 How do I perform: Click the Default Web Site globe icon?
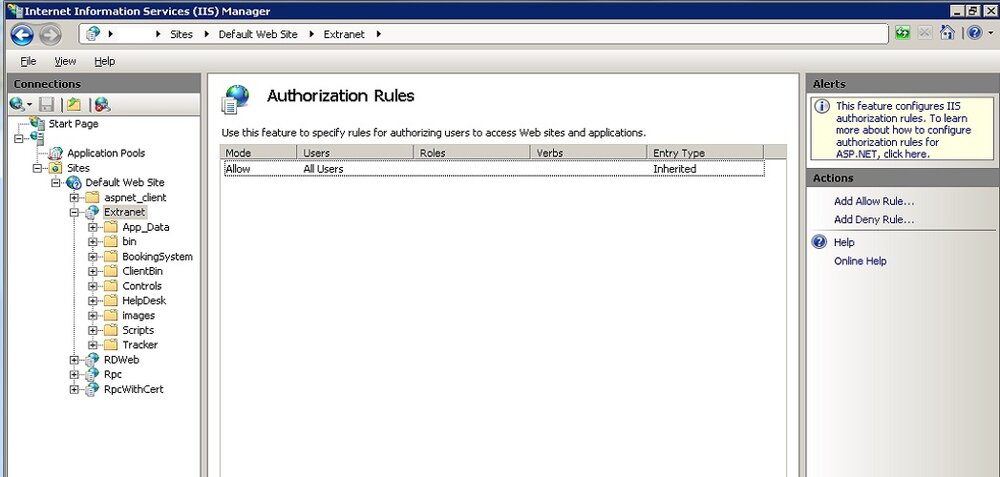click(x=74, y=183)
